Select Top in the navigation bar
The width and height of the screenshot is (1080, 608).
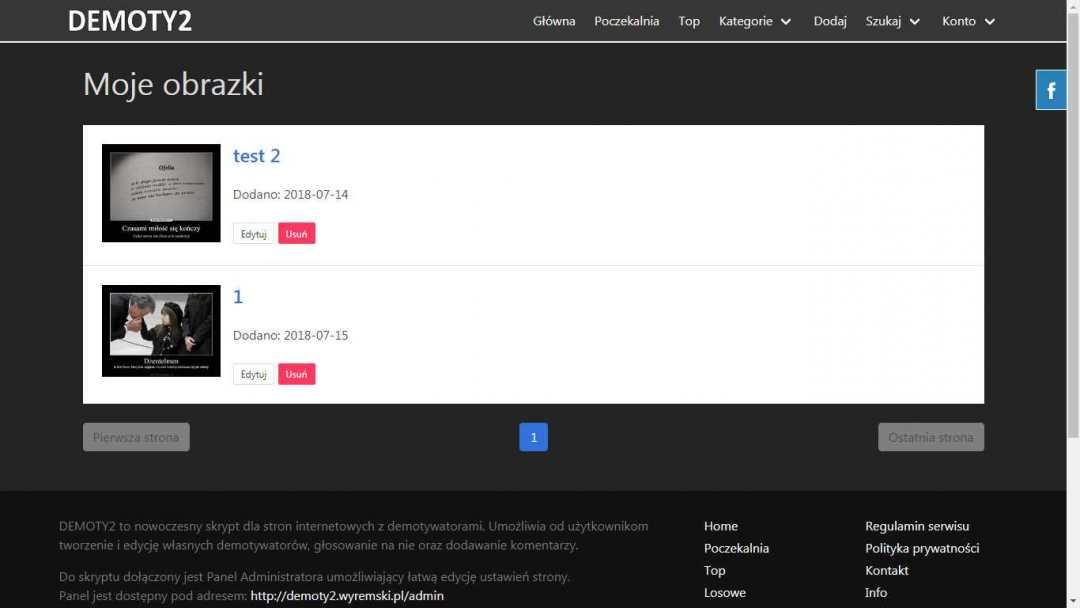tap(689, 21)
